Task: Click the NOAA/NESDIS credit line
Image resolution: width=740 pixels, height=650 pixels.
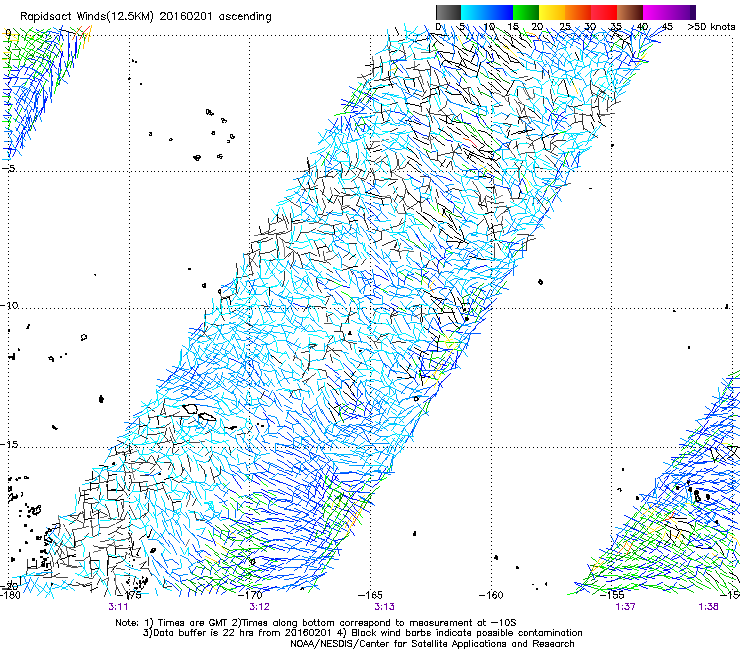Action: [x=432, y=644]
